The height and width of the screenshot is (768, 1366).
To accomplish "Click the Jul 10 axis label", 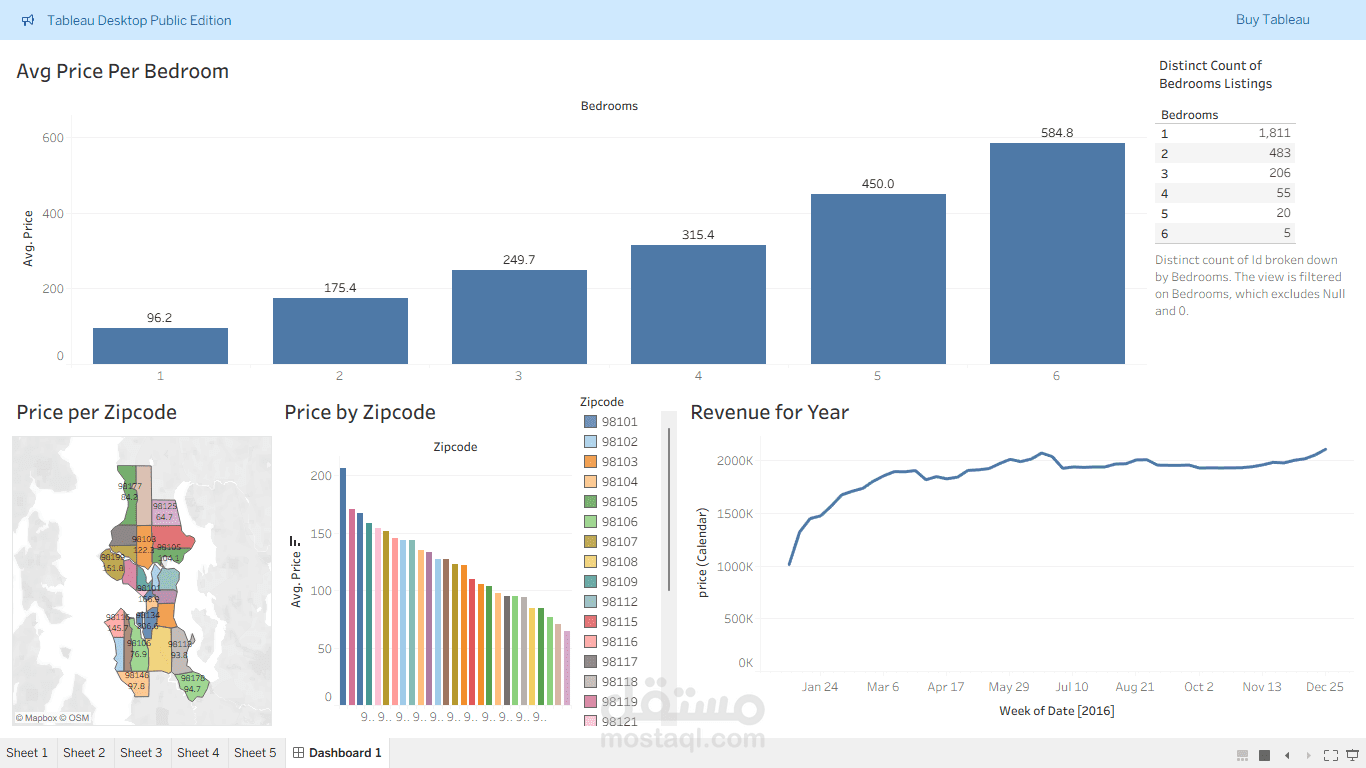I will tap(1072, 687).
